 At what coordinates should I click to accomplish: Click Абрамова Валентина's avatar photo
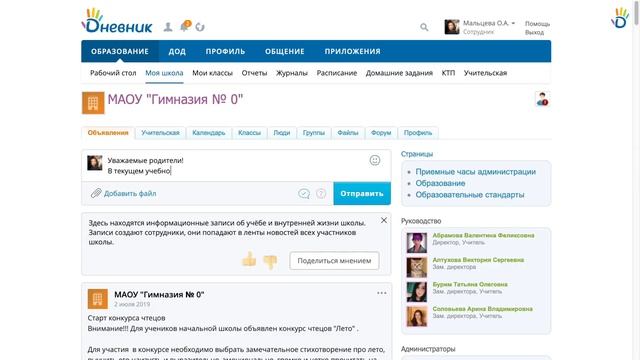pyautogui.click(x=417, y=243)
